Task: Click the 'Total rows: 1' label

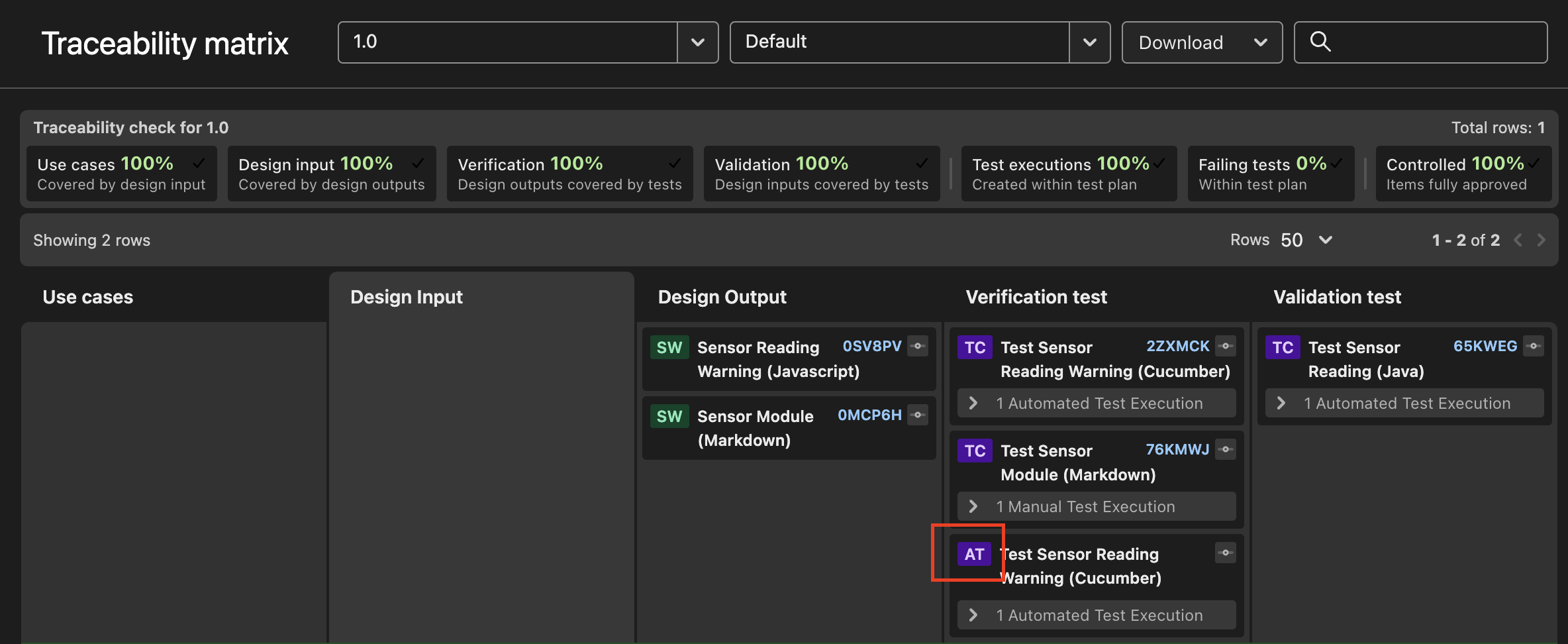Action: tap(1498, 128)
